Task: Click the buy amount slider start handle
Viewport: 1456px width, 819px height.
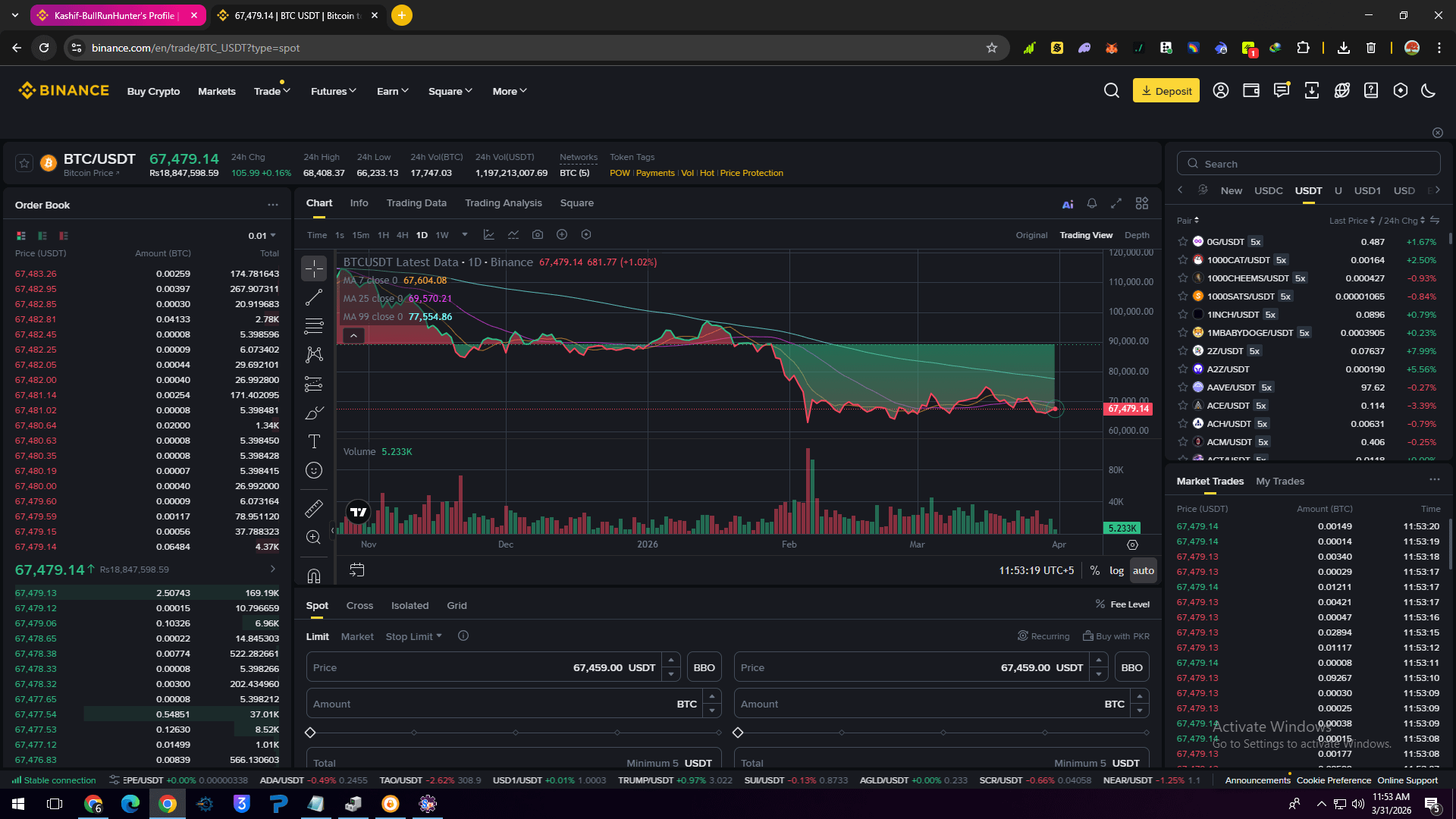Action: pyautogui.click(x=310, y=733)
